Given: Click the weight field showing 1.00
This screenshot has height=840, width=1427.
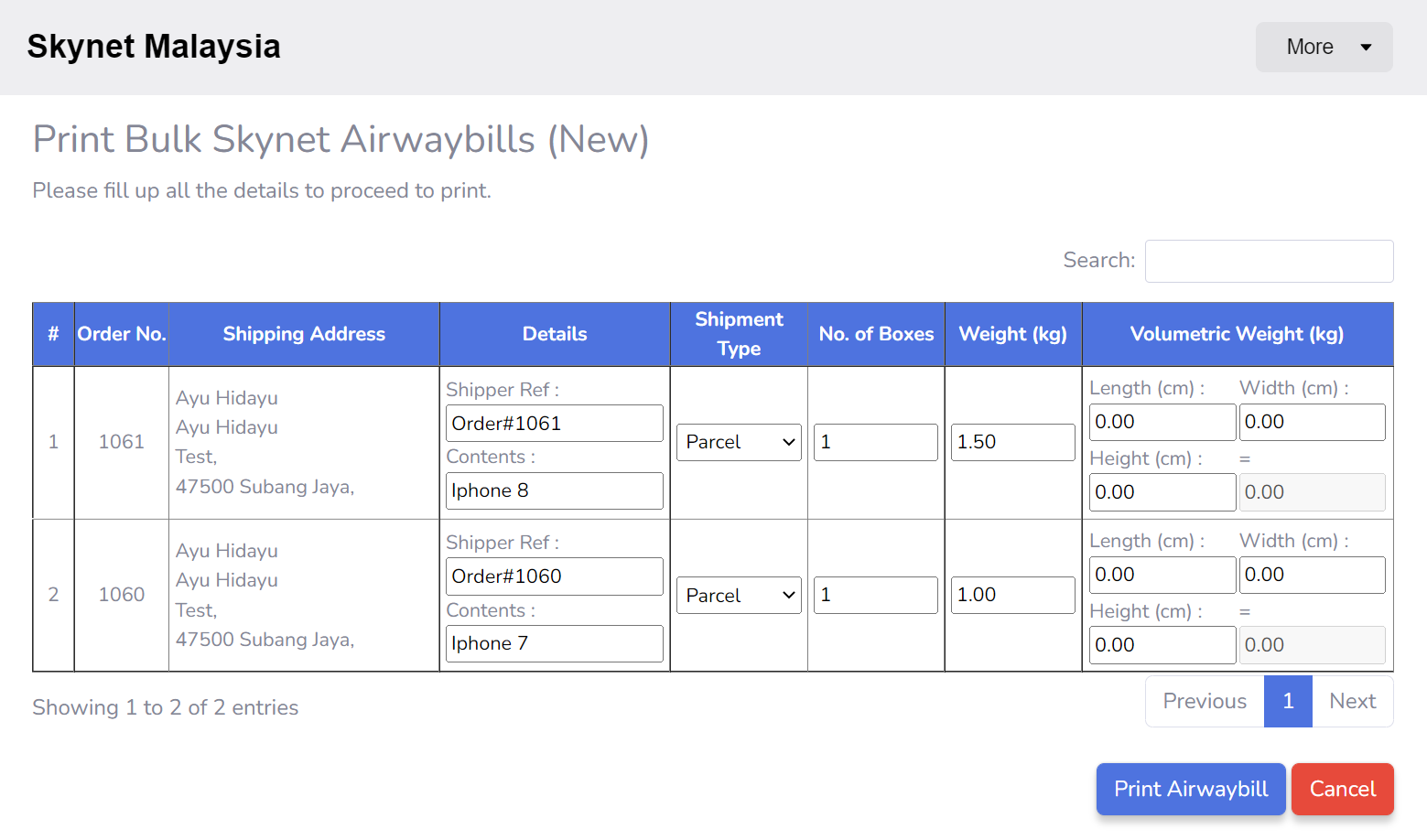Looking at the screenshot, I should pyautogui.click(x=1012, y=595).
